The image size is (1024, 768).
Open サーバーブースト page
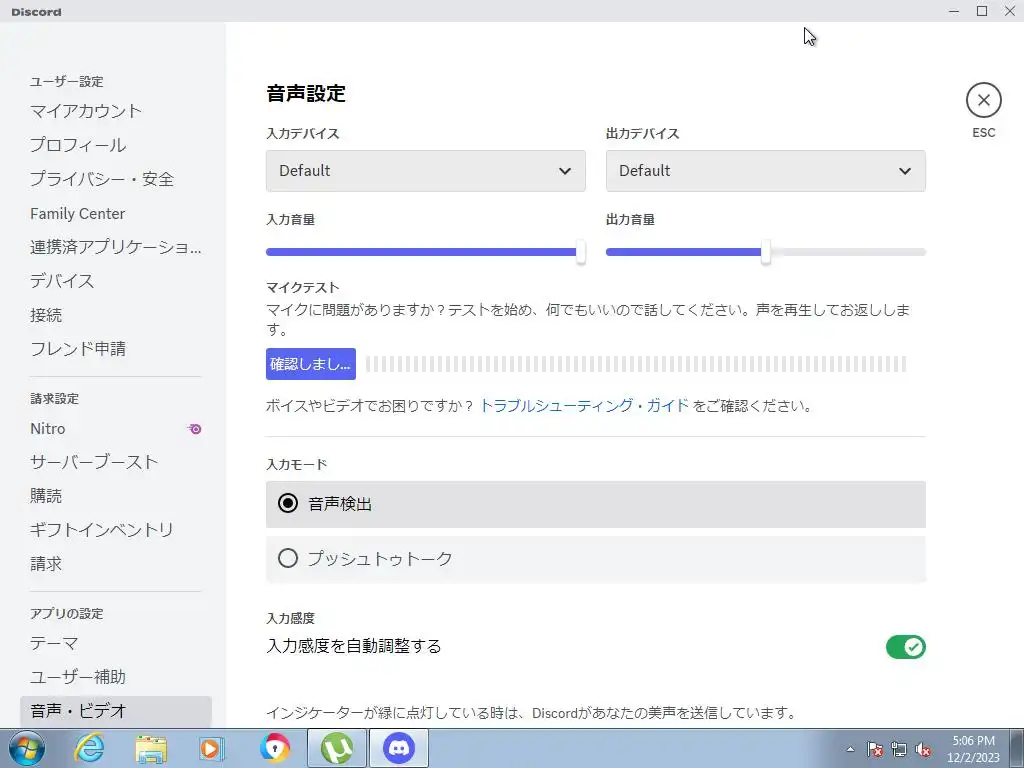point(116,462)
